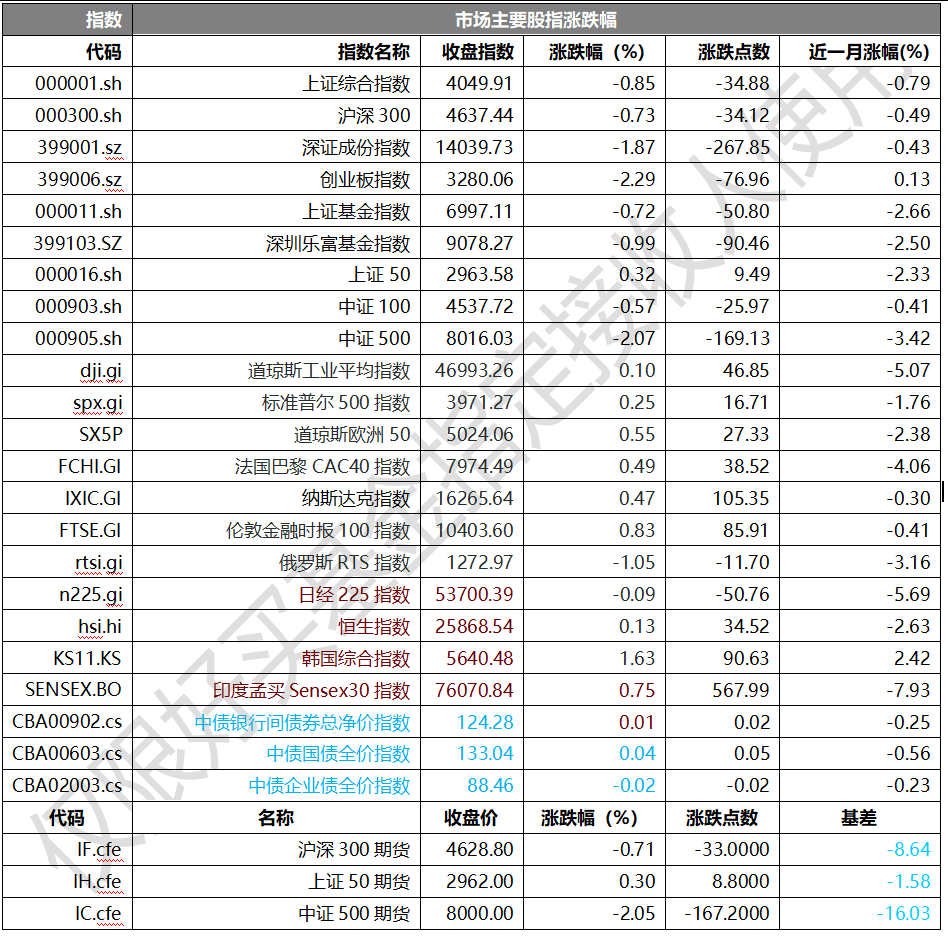Select the IC.cfe basis value -16.03
The image size is (948, 936).
click(902, 914)
